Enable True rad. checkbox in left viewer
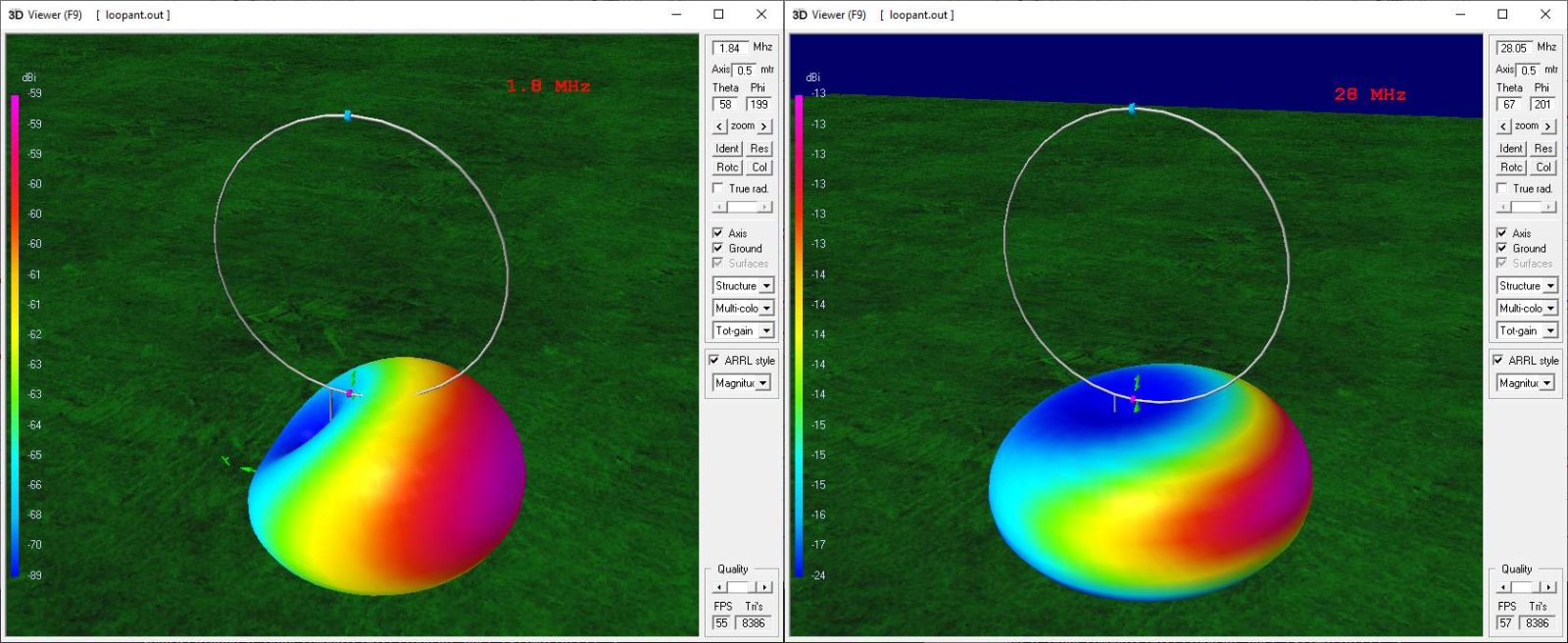Image resolution: width=1568 pixels, height=643 pixels. click(x=718, y=188)
